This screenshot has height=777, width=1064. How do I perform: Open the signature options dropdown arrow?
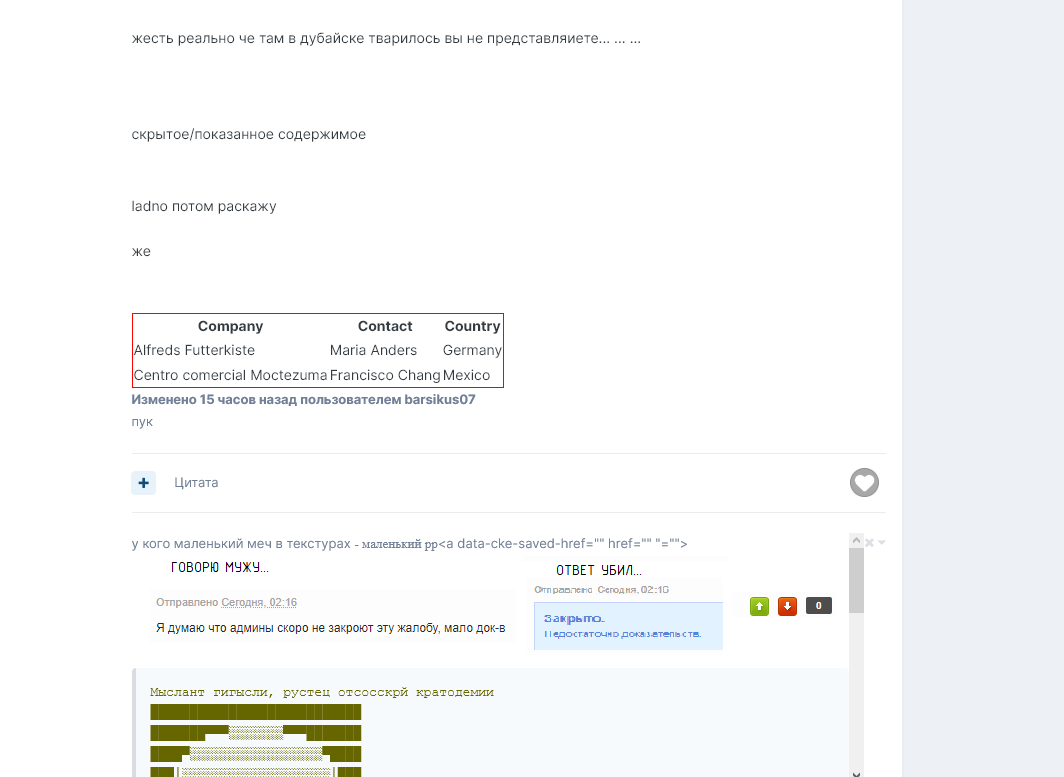point(882,543)
